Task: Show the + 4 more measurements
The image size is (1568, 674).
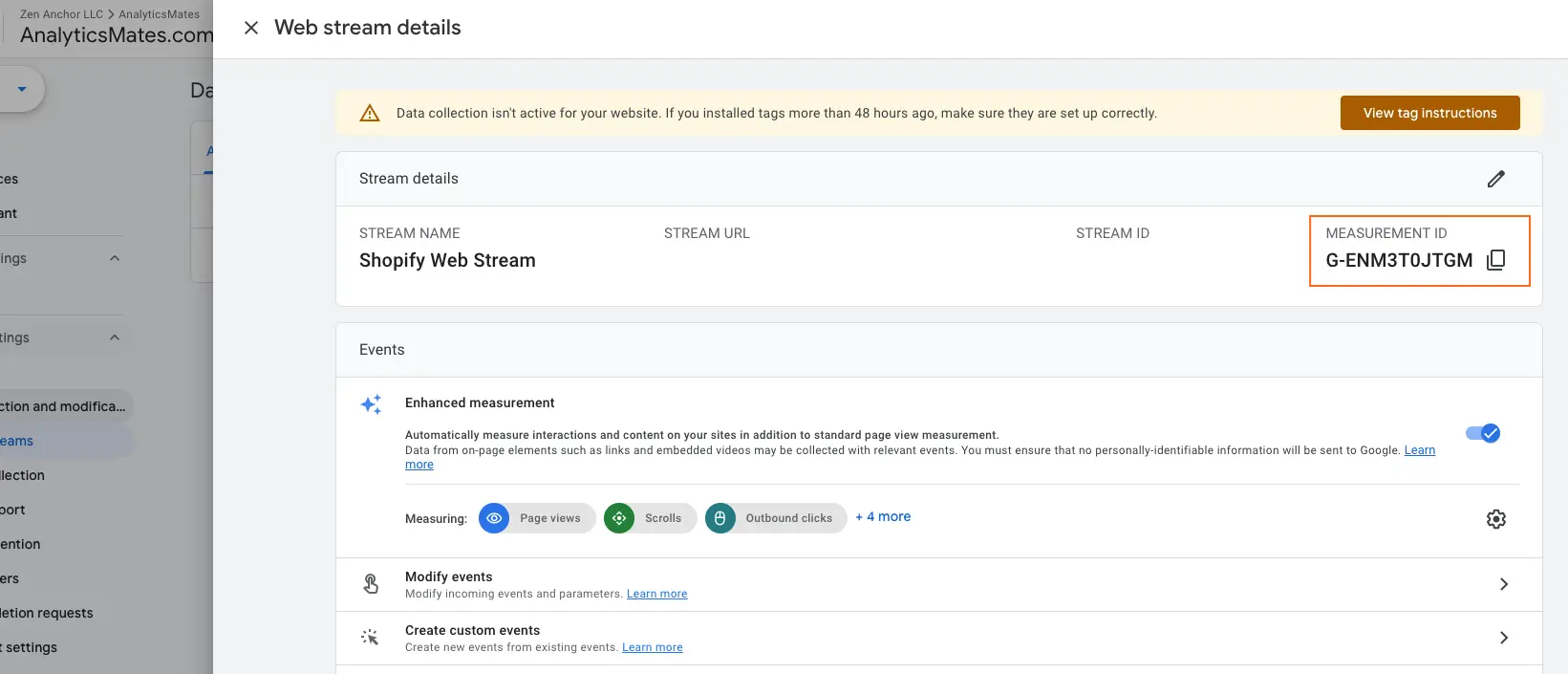Action: click(883, 516)
